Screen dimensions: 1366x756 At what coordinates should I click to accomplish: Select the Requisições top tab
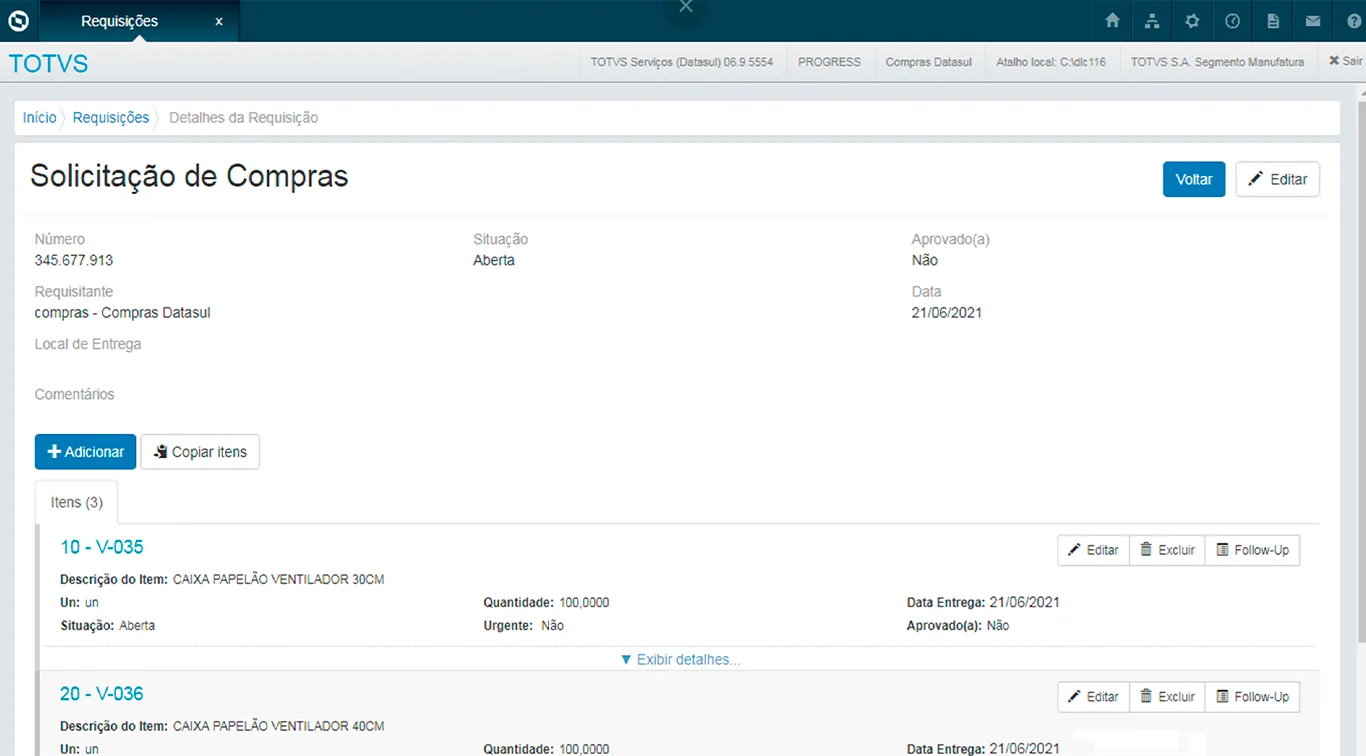(119, 21)
